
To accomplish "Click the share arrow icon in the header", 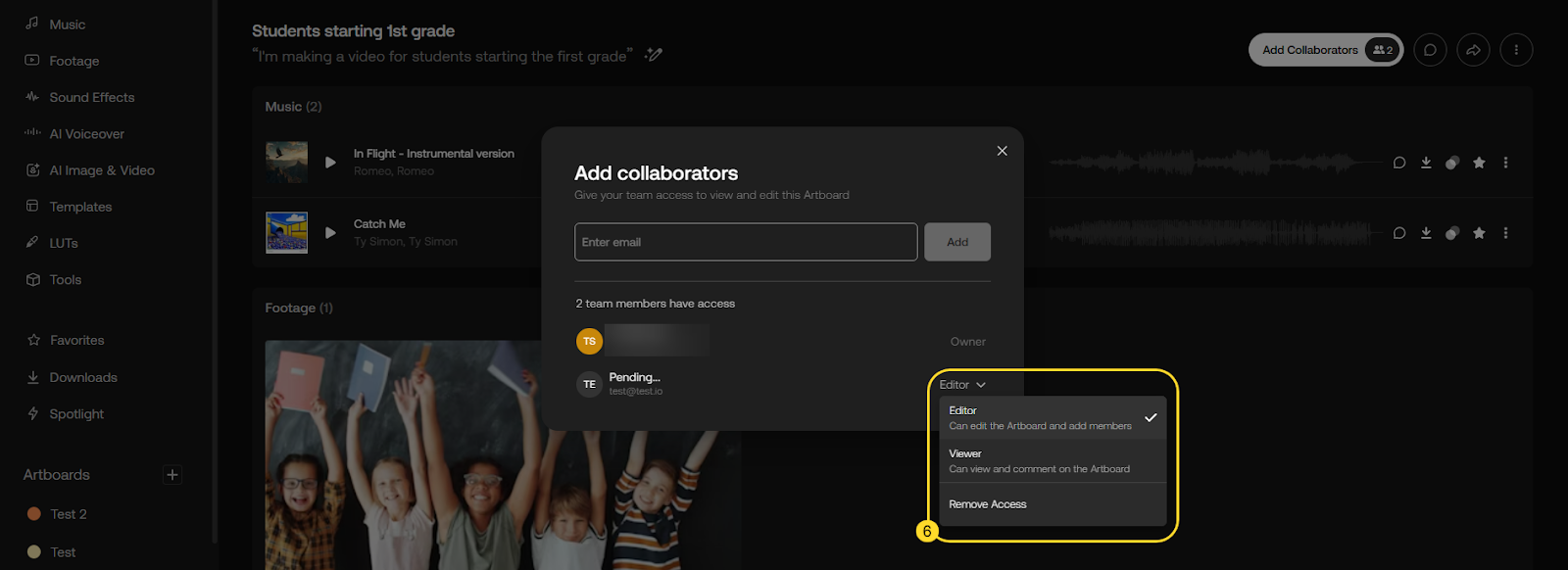I will point(1473,50).
